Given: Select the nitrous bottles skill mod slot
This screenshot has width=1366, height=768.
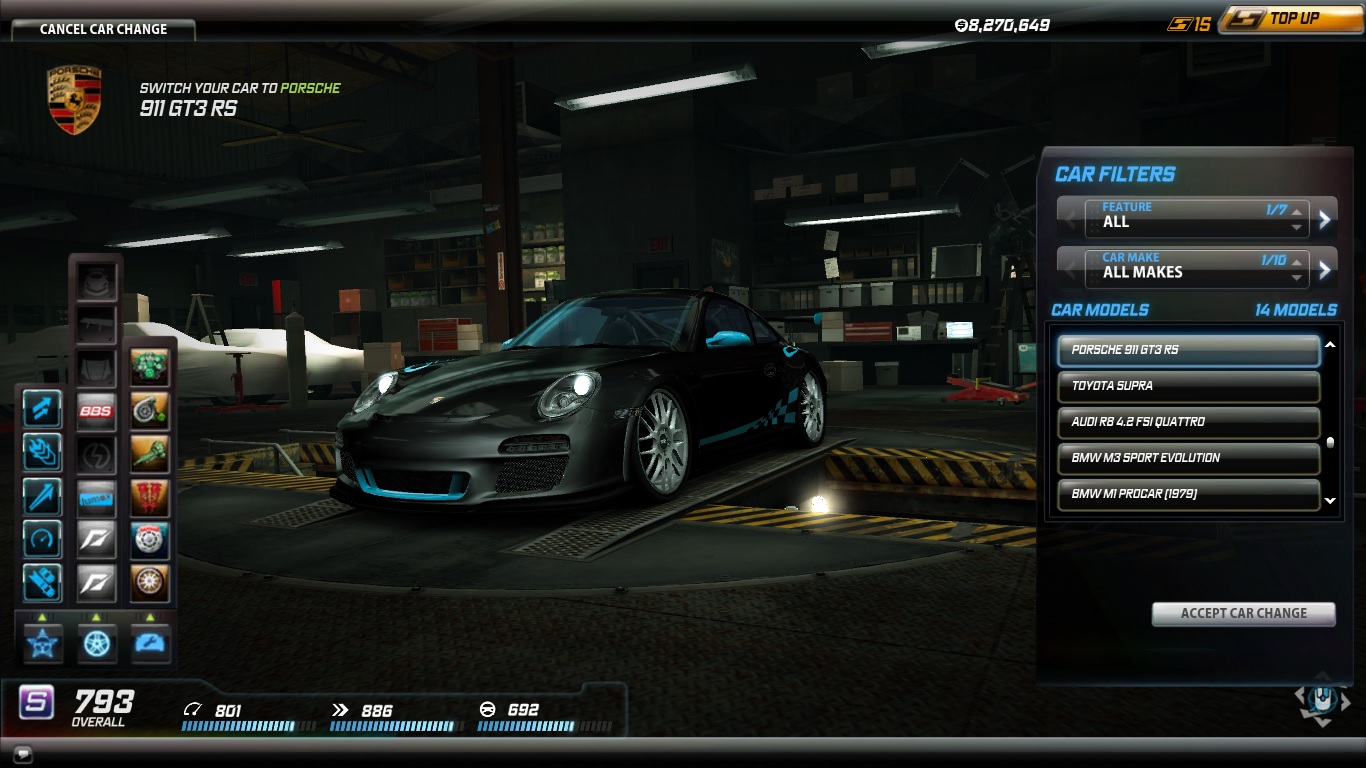Looking at the screenshot, I should (x=42, y=584).
